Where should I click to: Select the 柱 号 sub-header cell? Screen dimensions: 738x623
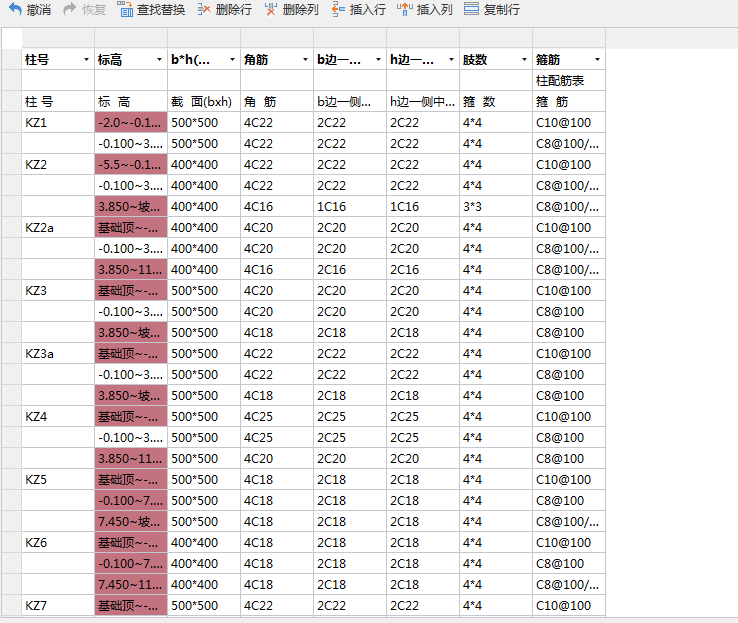click(58, 102)
